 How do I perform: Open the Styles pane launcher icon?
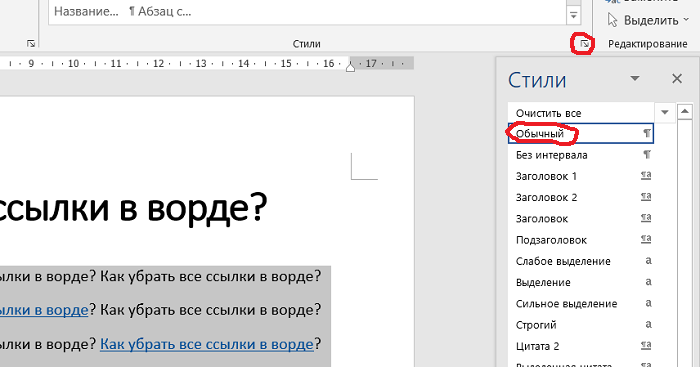click(x=584, y=44)
